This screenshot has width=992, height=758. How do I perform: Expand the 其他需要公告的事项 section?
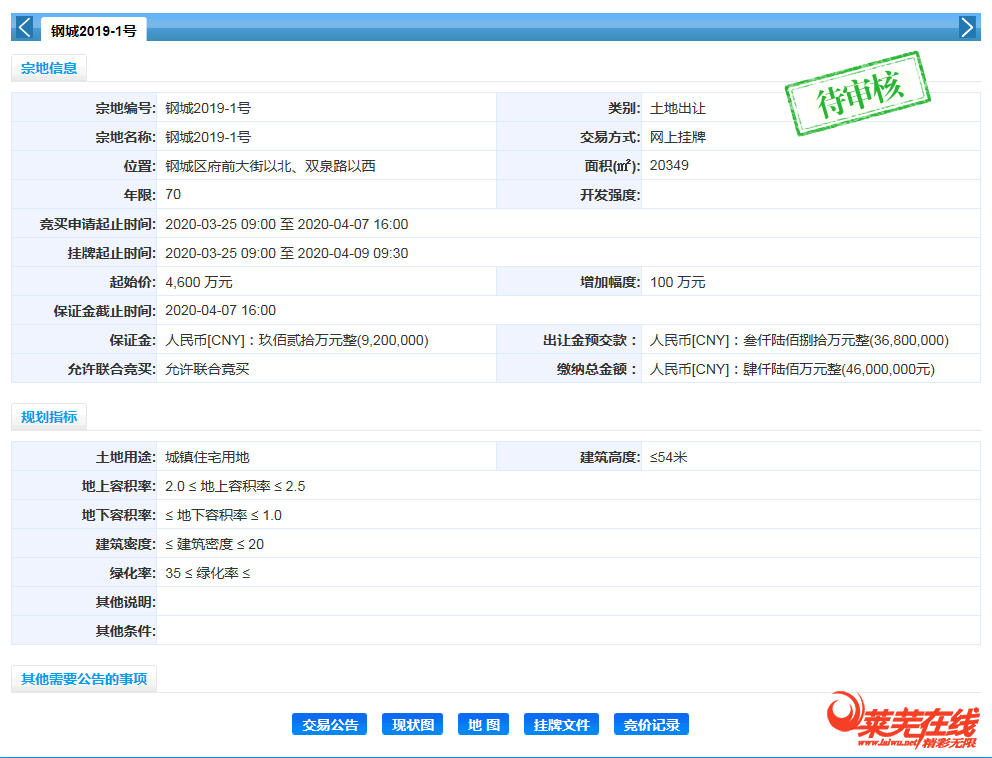(84, 677)
